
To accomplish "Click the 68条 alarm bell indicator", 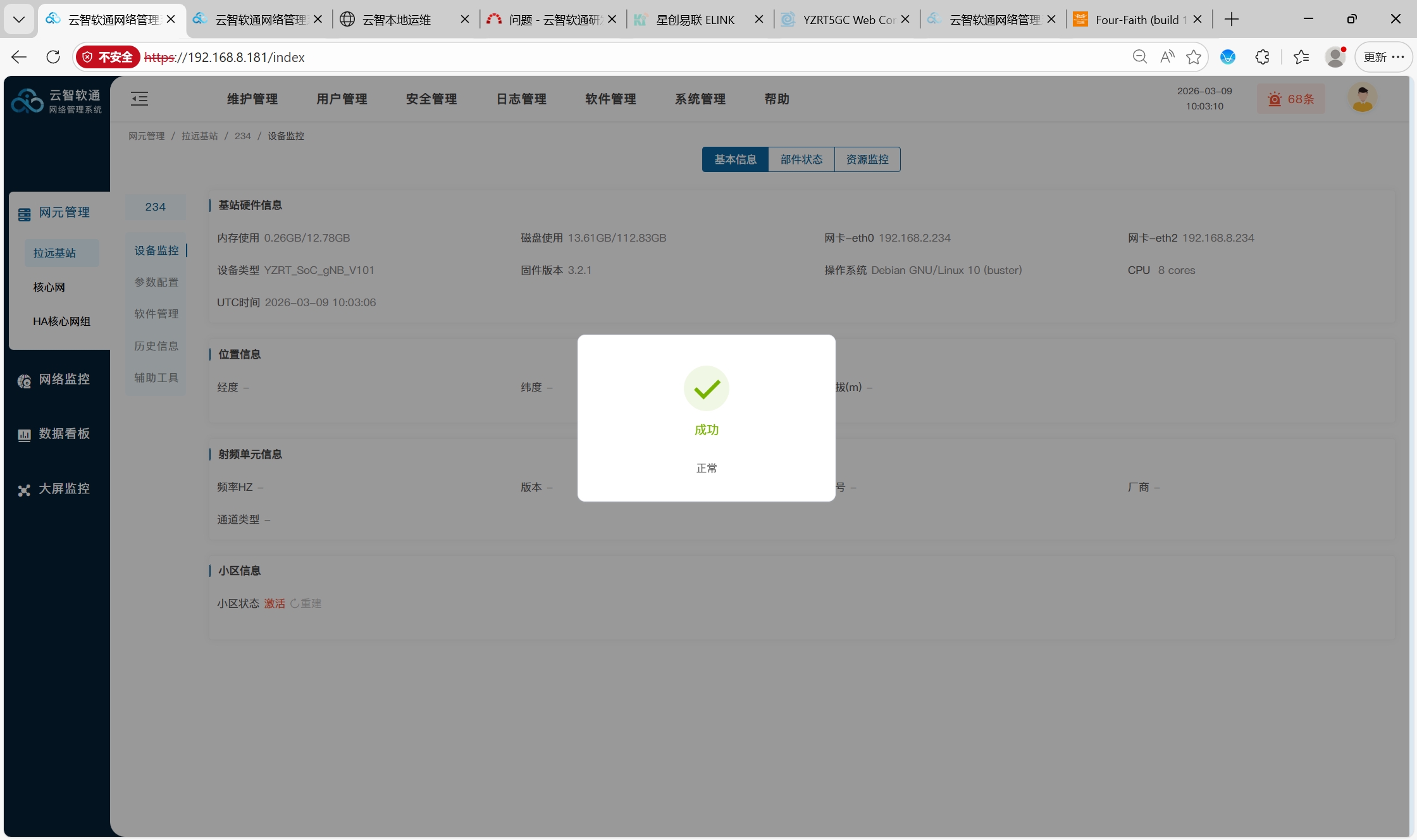I will [x=1290, y=99].
